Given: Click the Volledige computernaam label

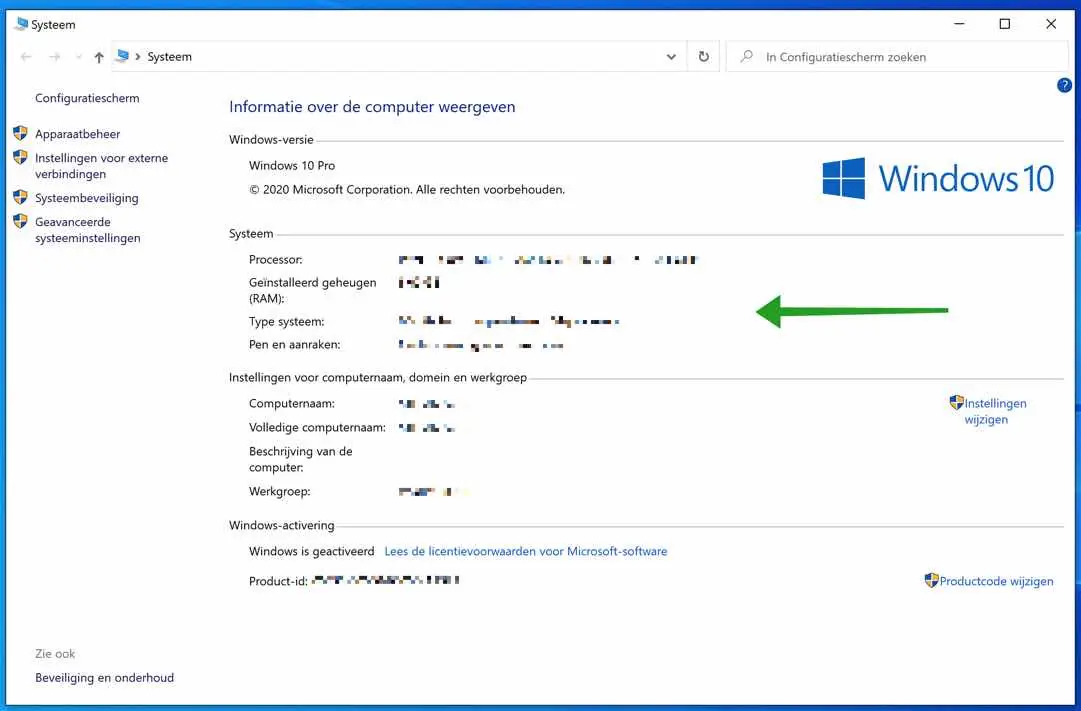Looking at the screenshot, I should [x=317, y=428].
